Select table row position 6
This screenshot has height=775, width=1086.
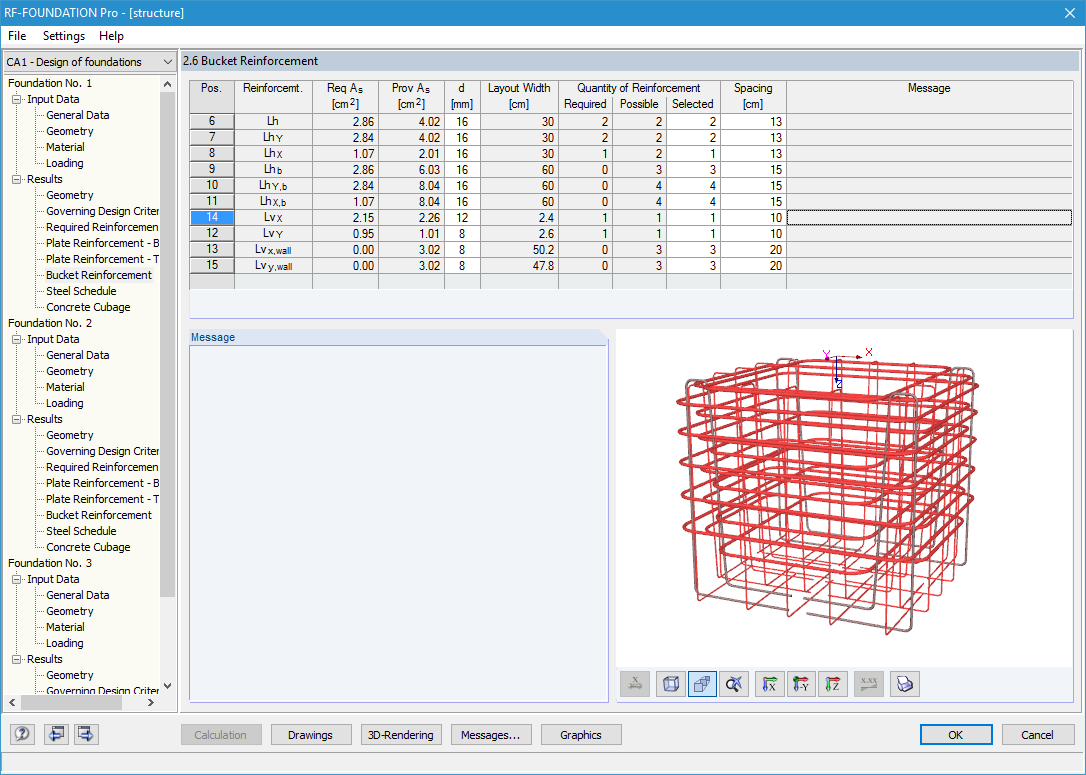point(212,121)
